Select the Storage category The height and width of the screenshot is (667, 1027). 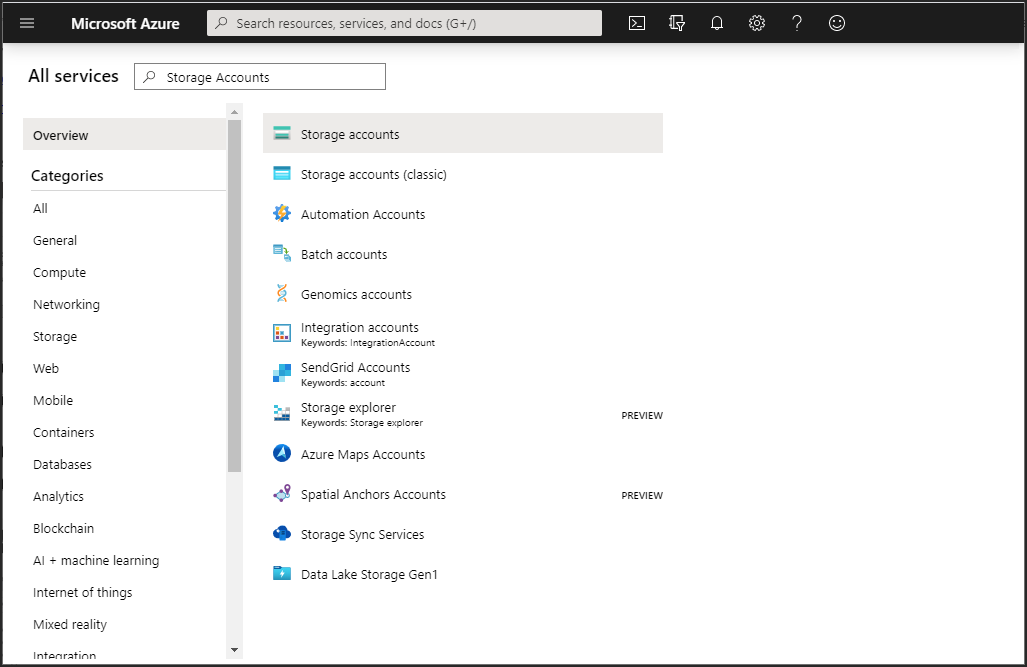[x=55, y=337]
